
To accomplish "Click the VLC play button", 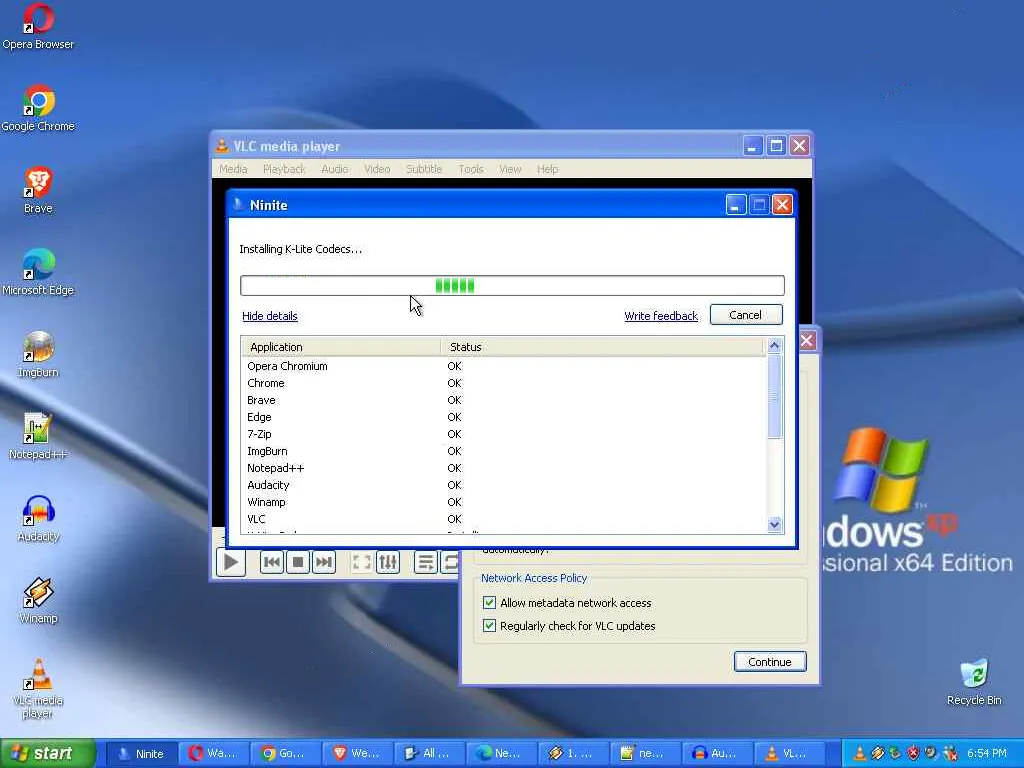I will (x=231, y=562).
